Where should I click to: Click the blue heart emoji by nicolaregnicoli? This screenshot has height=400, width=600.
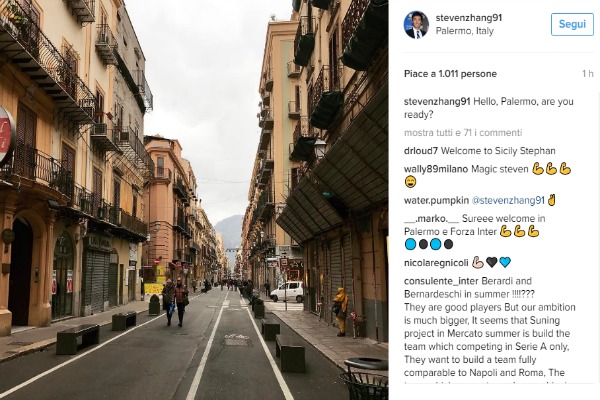point(505,263)
